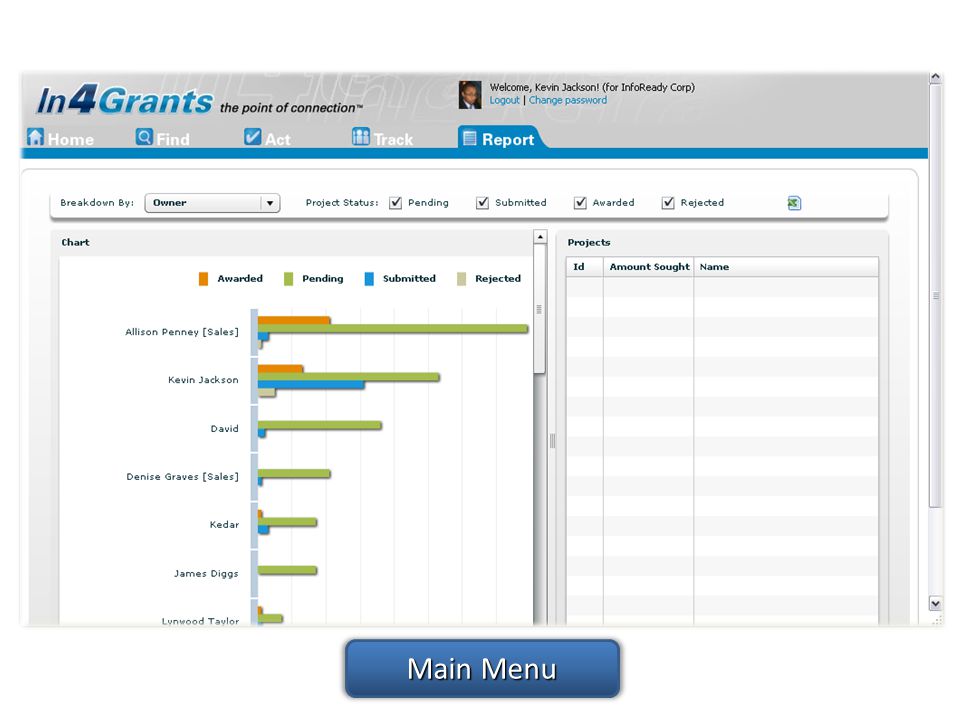Viewport: 960px width, 720px height.
Task: Click the Awarded legend label
Action: tap(240, 279)
